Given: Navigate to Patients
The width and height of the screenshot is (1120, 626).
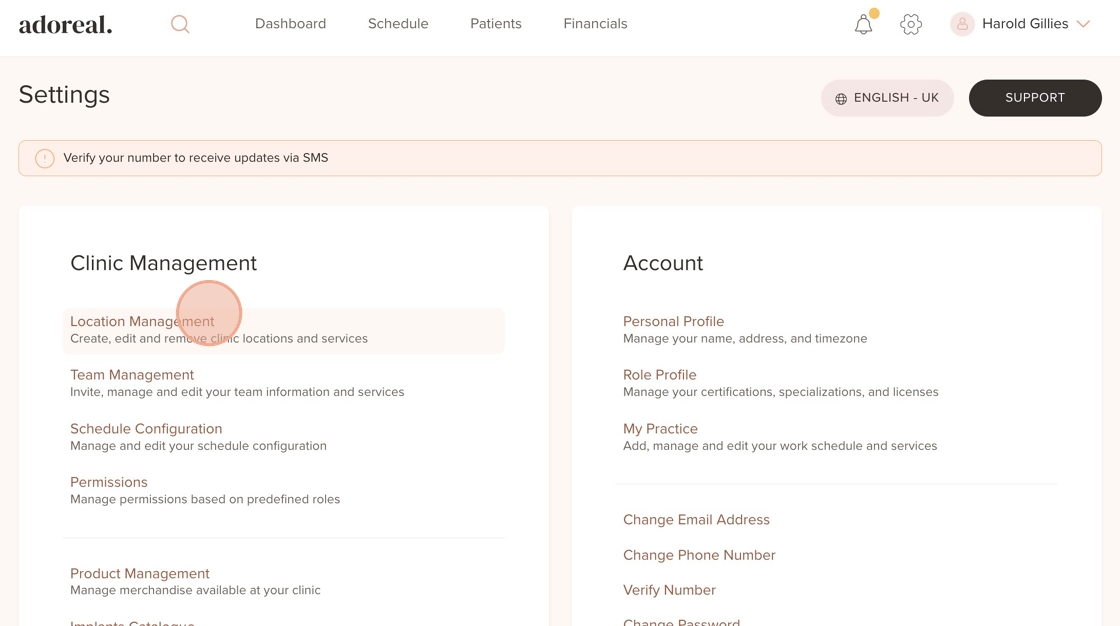Looking at the screenshot, I should tap(496, 24).
